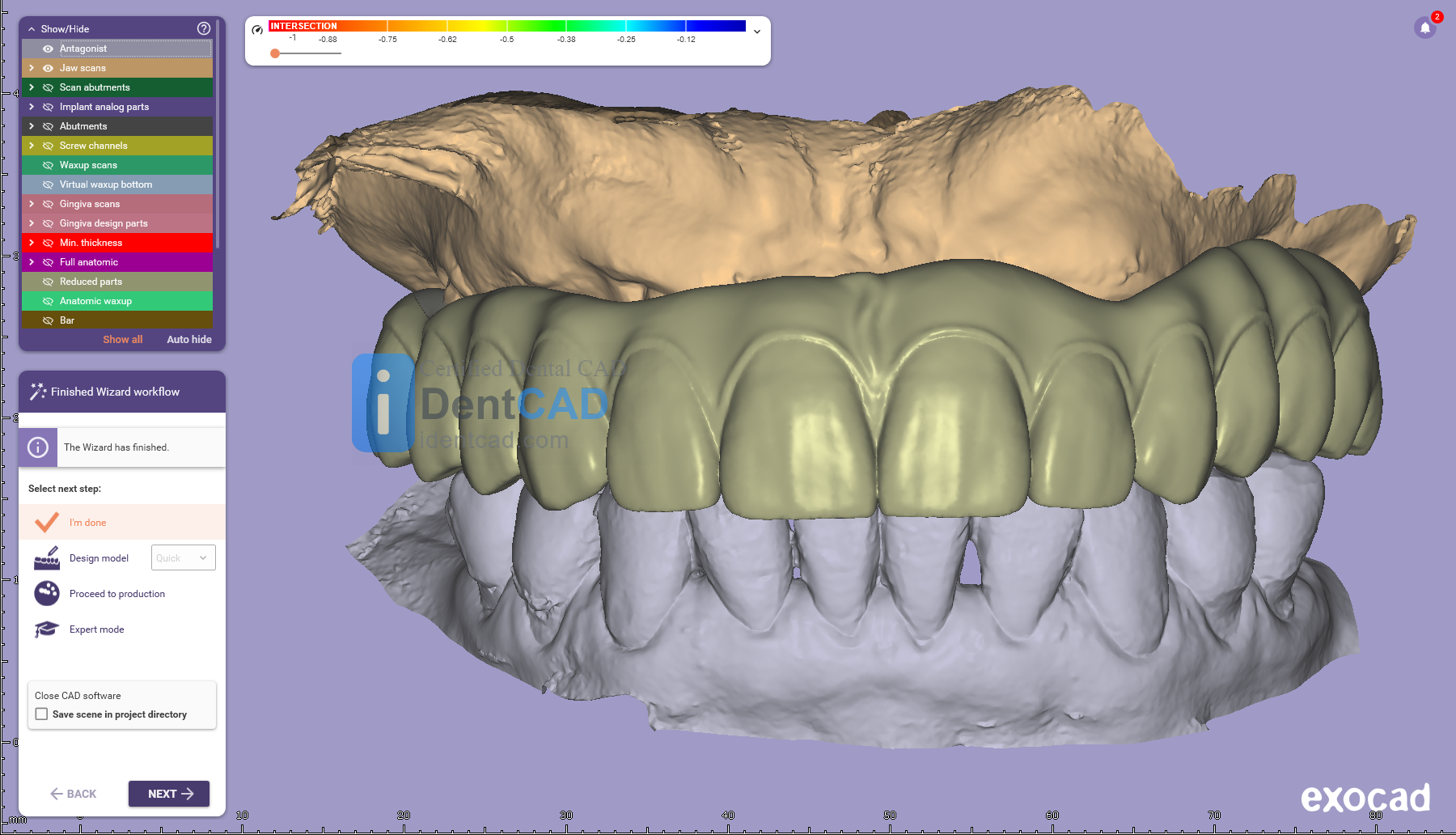1456x835 pixels.
Task: Open the Quick design model dropdown
Action: pos(184,558)
